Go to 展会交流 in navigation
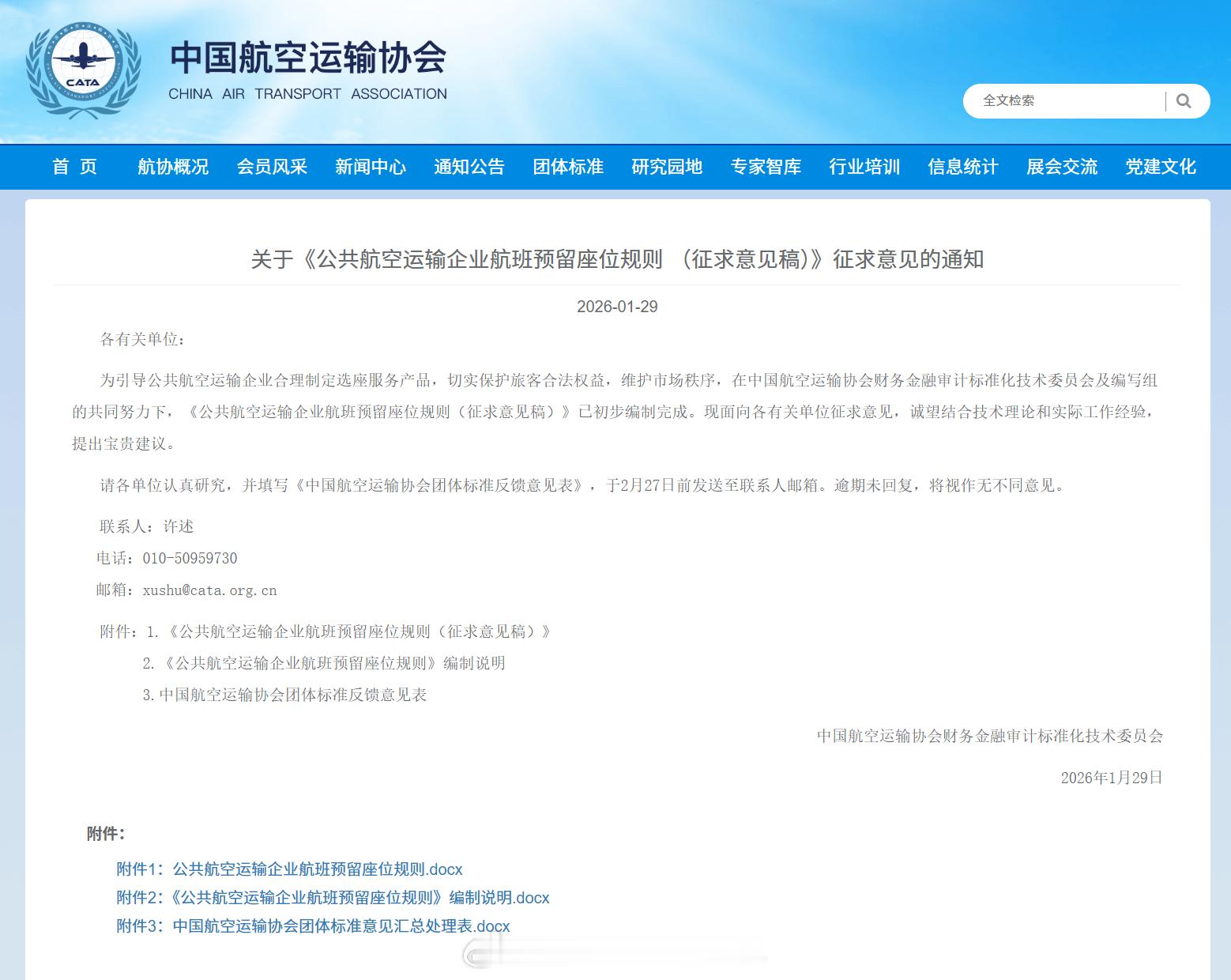 [1062, 167]
